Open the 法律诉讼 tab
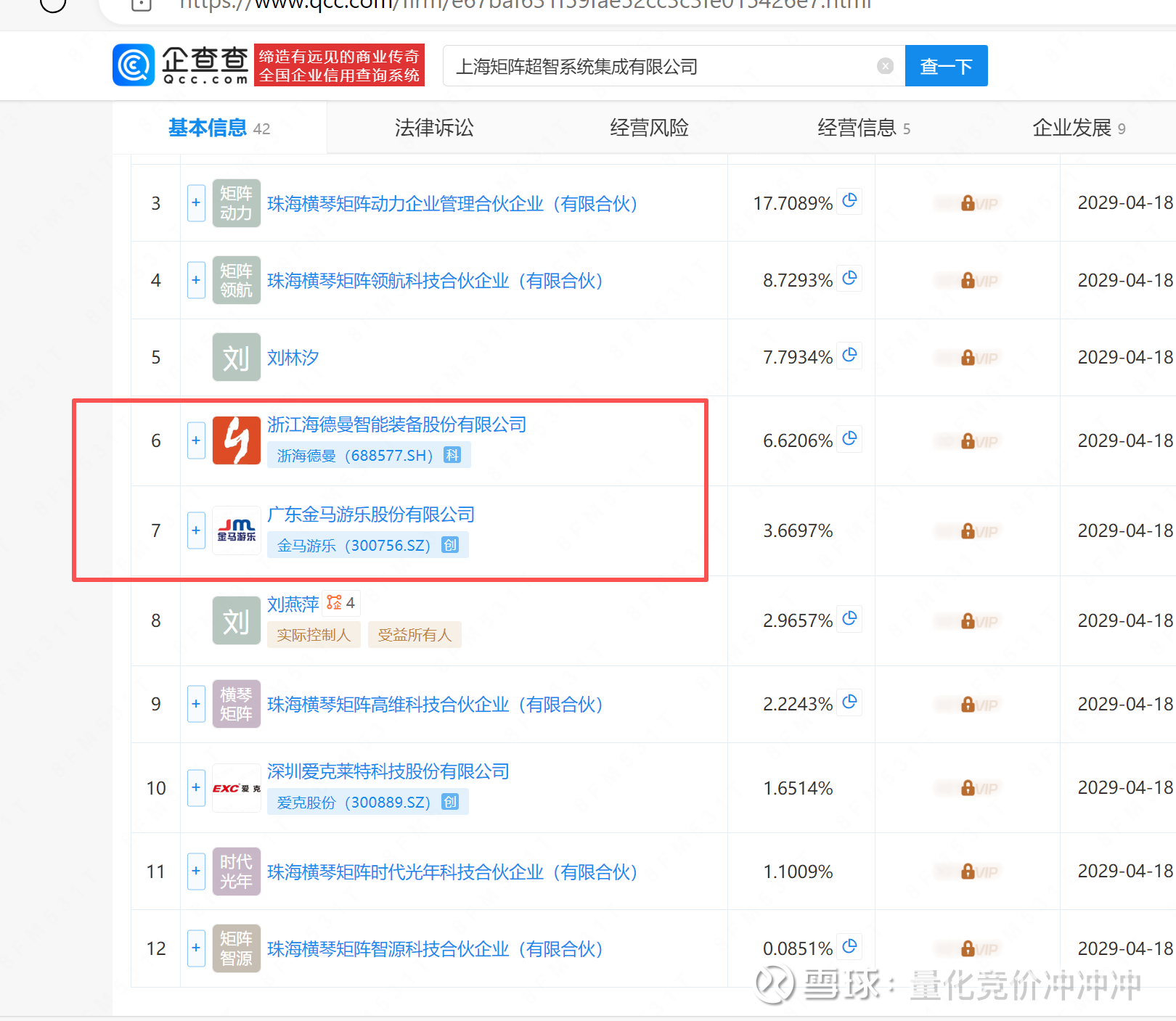The height and width of the screenshot is (1021, 1176). pyautogui.click(x=434, y=128)
